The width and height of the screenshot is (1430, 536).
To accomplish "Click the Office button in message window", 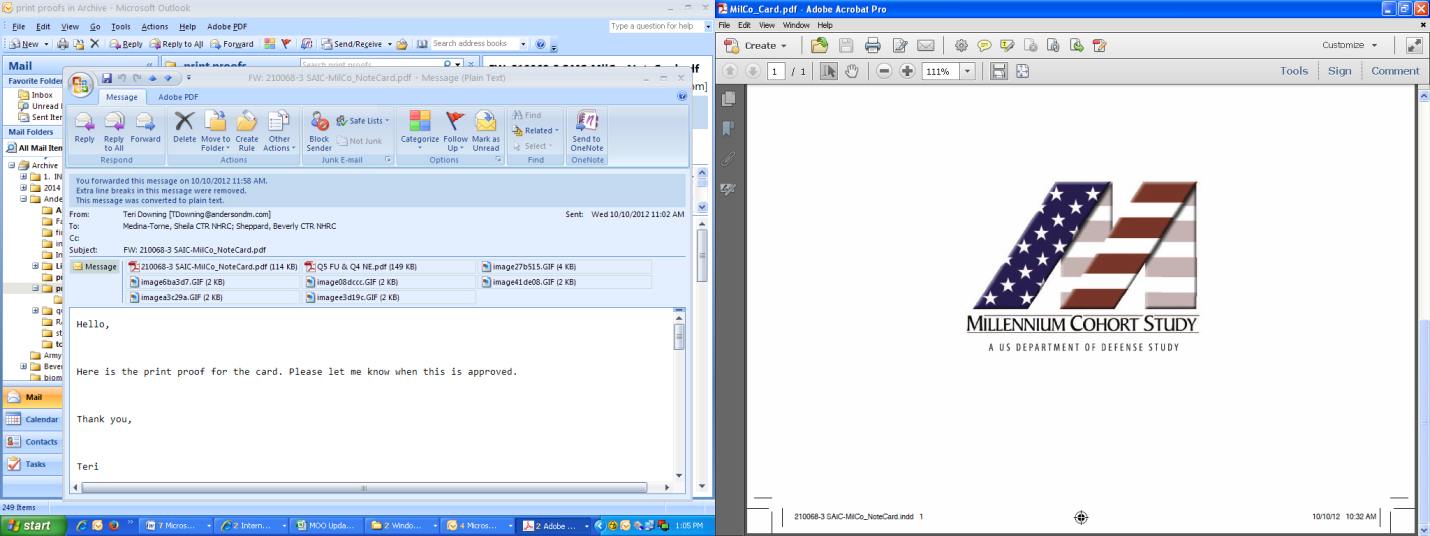I will point(81,84).
